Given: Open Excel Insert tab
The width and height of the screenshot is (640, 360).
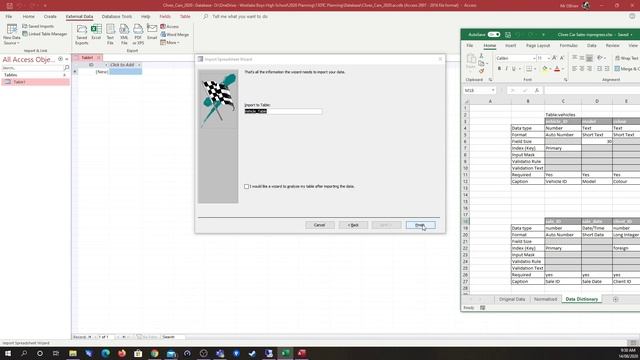Looking at the screenshot, I should pyautogui.click(x=510, y=46).
